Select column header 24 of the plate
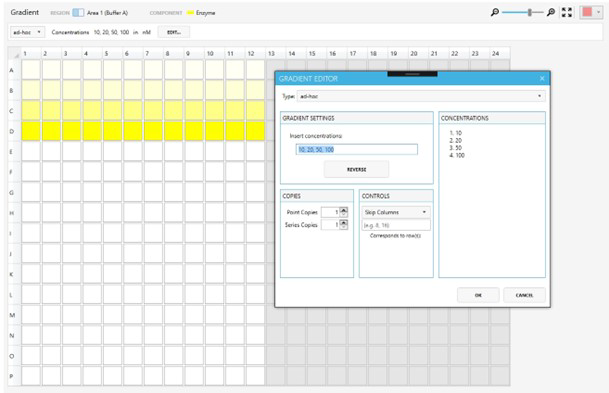 [500, 54]
